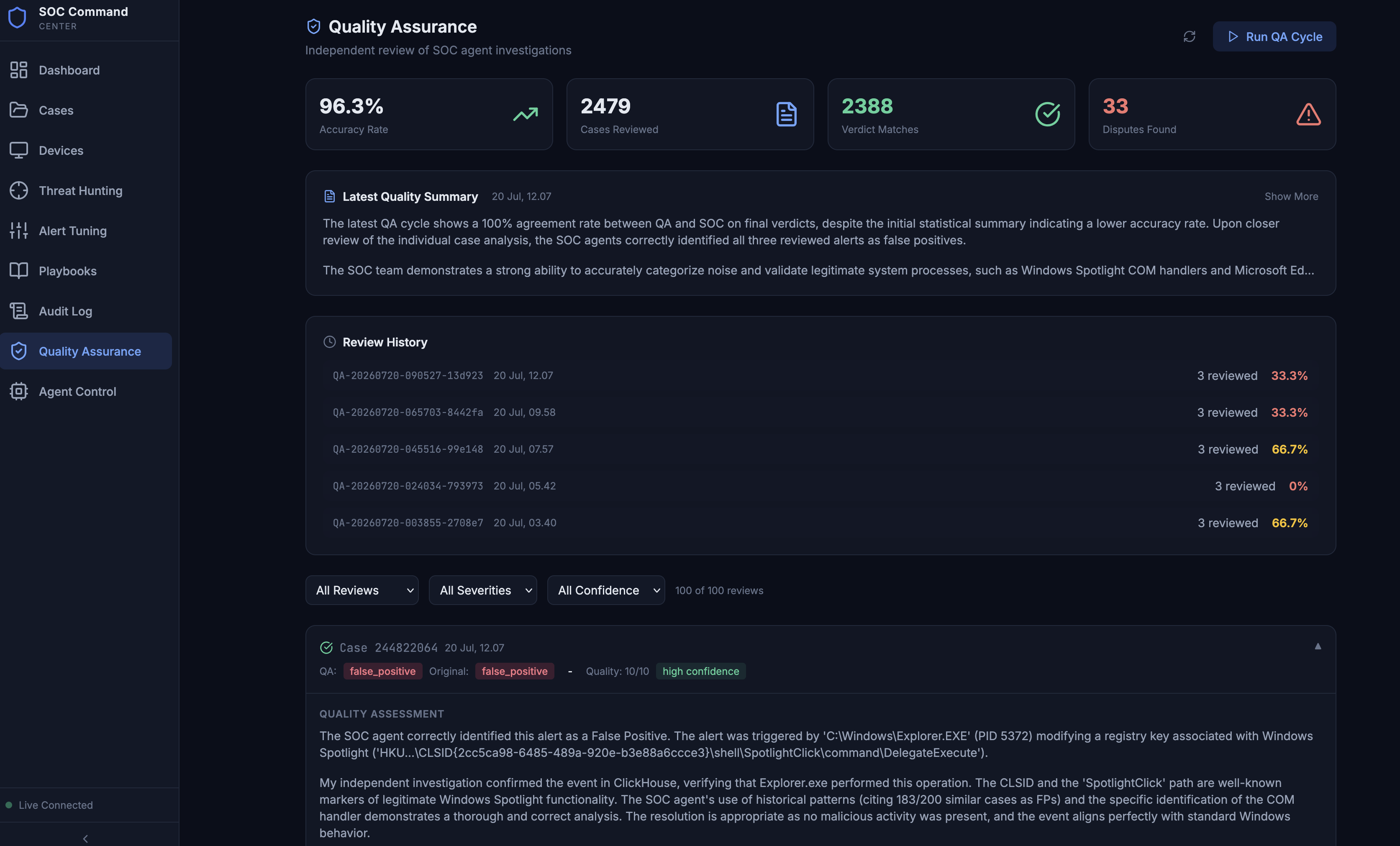Click the warning triangle in Disputes Found card
The height and width of the screenshot is (846, 1400).
pyautogui.click(x=1308, y=114)
